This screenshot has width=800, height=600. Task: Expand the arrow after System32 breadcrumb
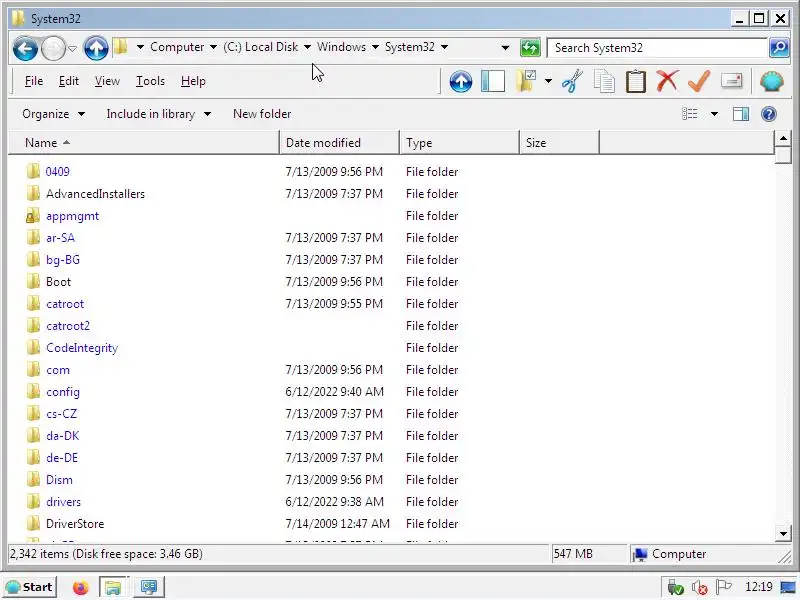pos(444,47)
